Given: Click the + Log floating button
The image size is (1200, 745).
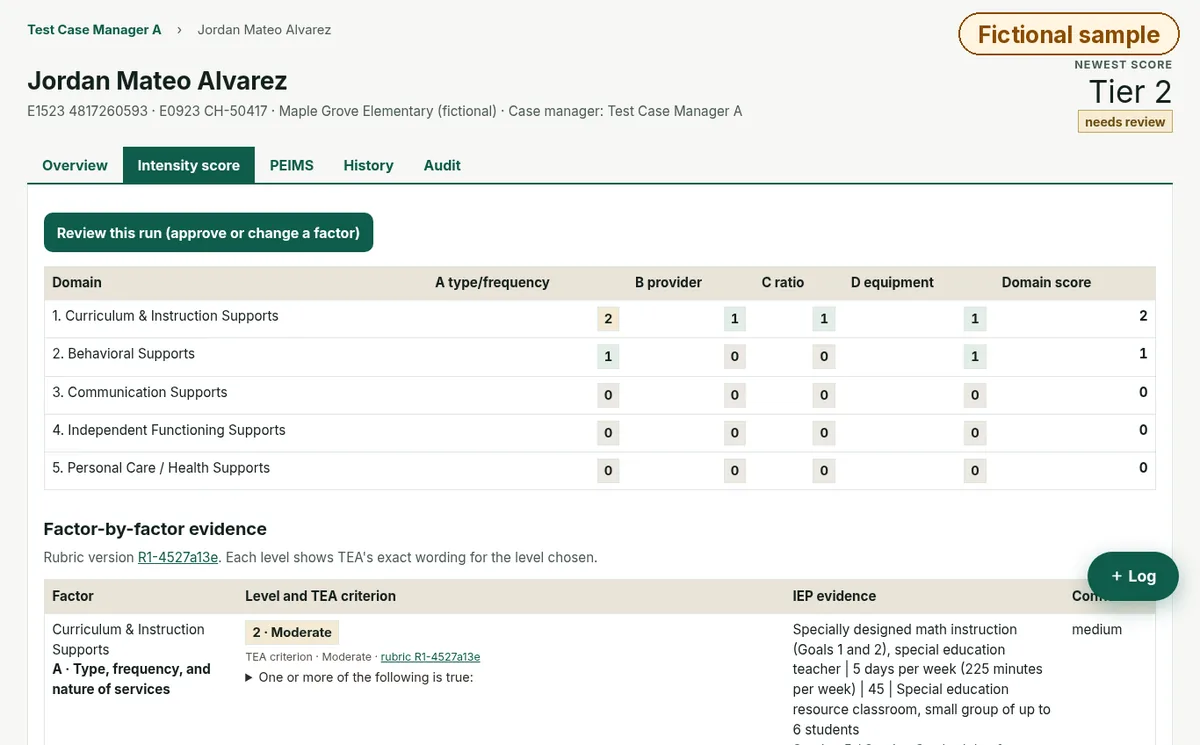Looking at the screenshot, I should 1133,576.
